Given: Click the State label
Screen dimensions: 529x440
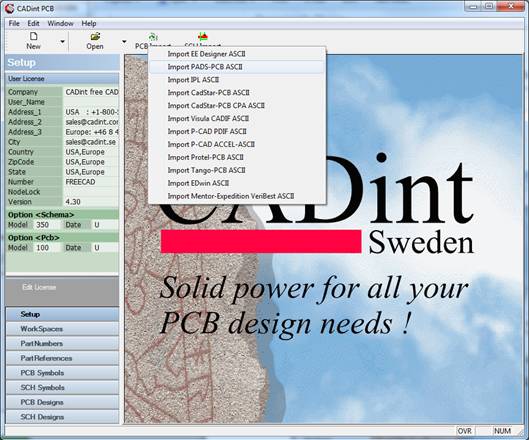Looking at the screenshot, I should (17, 172).
